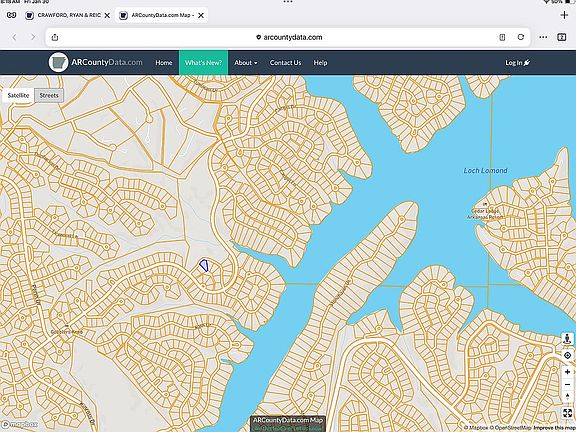The image size is (576, 432).
Task: Reload the page with refresh icon
Action: [x=521, y=37]
